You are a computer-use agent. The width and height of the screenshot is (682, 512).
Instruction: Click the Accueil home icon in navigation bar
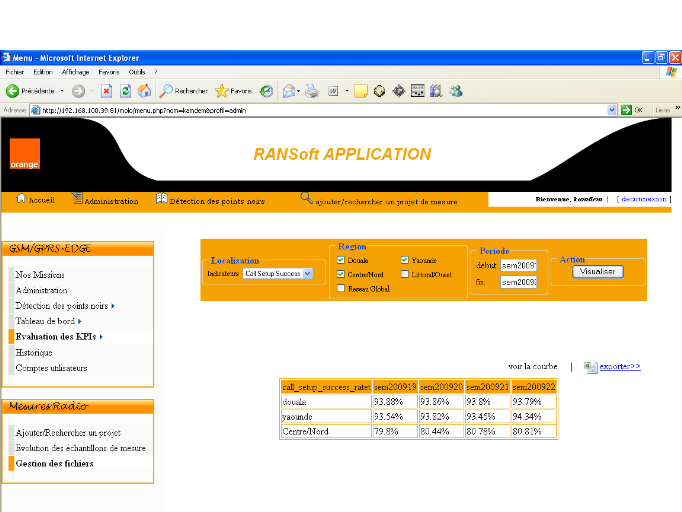pyautogui.click(x=21, y=199)
